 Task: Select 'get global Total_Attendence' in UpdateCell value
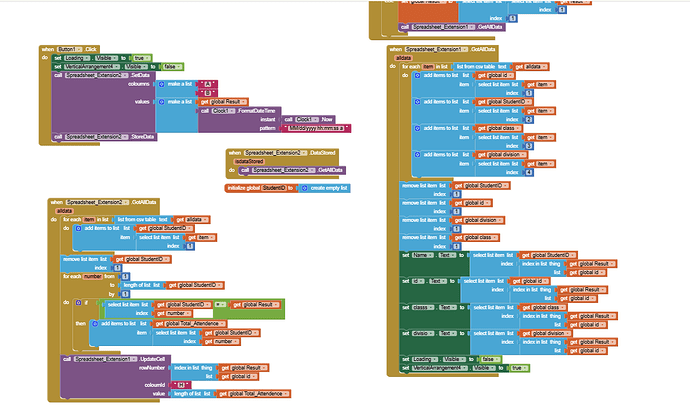(253, 393)
